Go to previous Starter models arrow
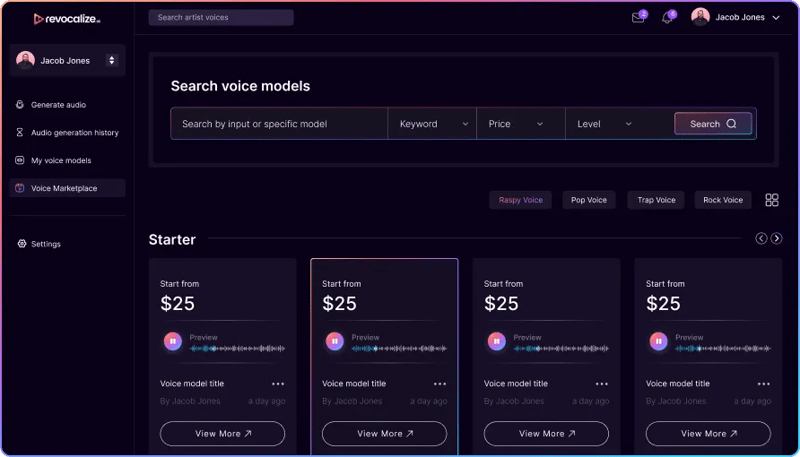800x457 pixels. (x=761, y=239)
